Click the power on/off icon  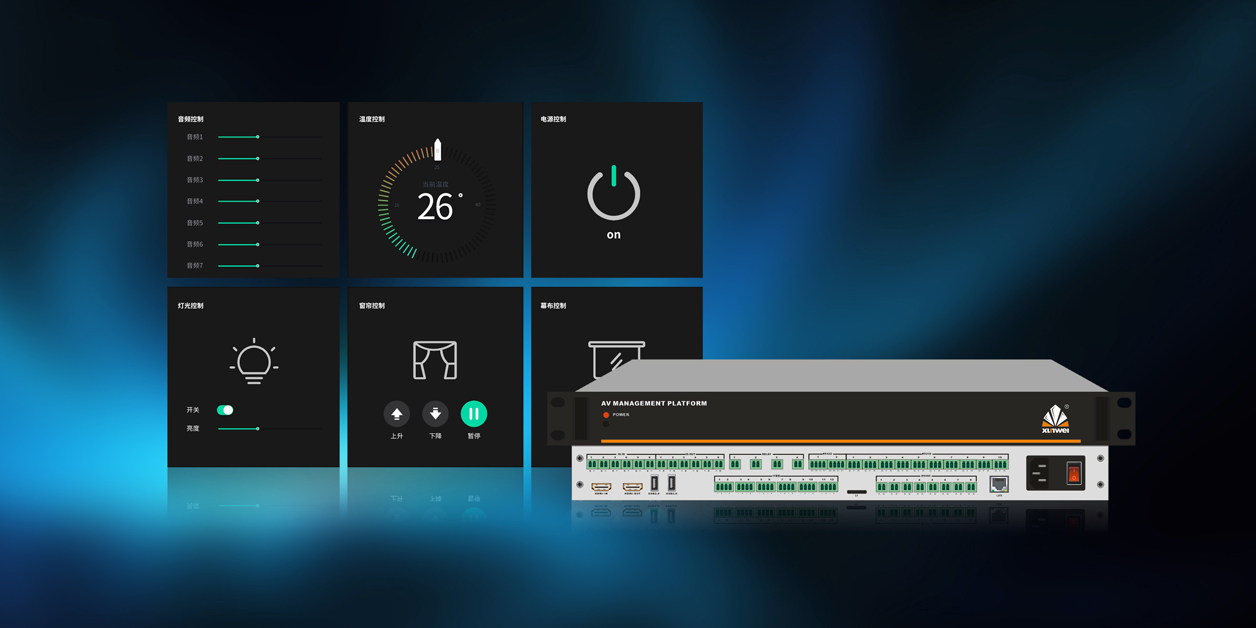(613, 194)
